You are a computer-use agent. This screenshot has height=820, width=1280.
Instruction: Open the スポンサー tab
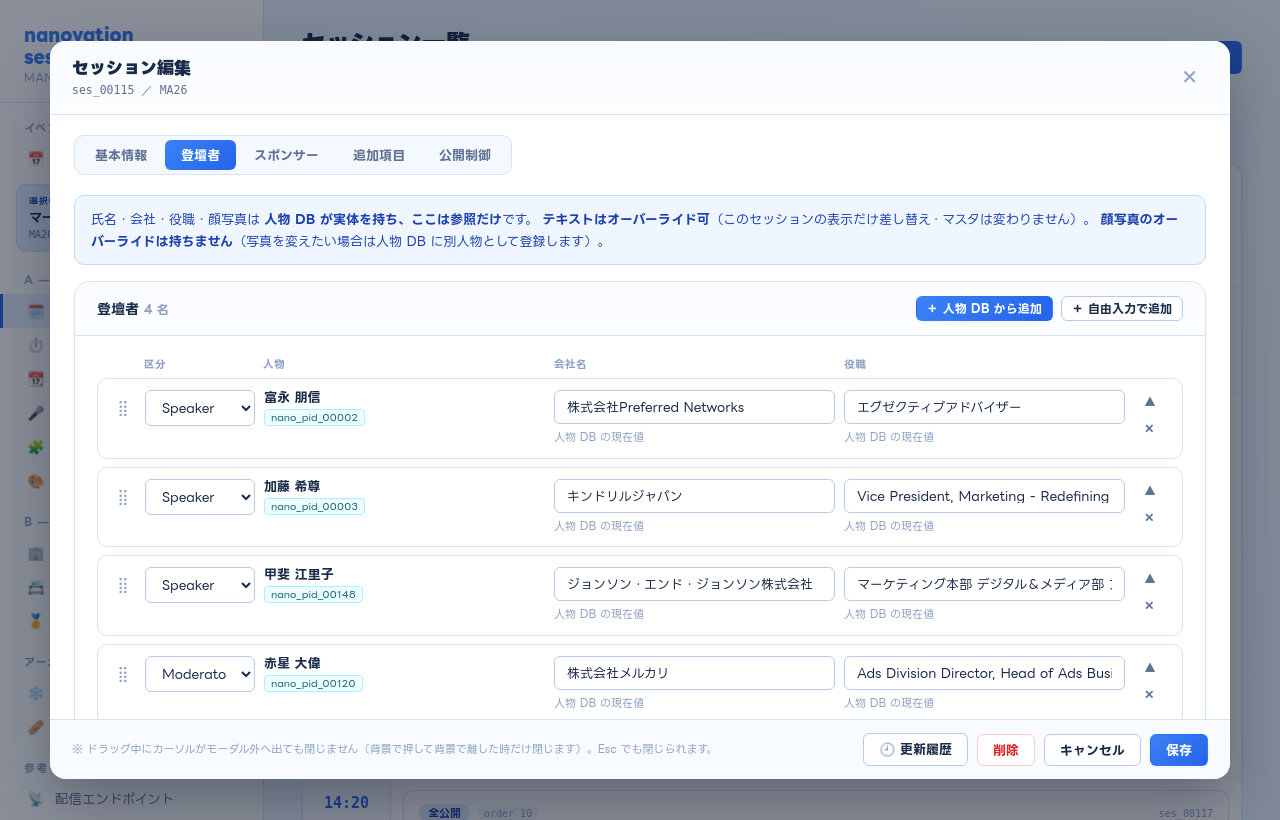pyautogui.click(x=286, y=155)
